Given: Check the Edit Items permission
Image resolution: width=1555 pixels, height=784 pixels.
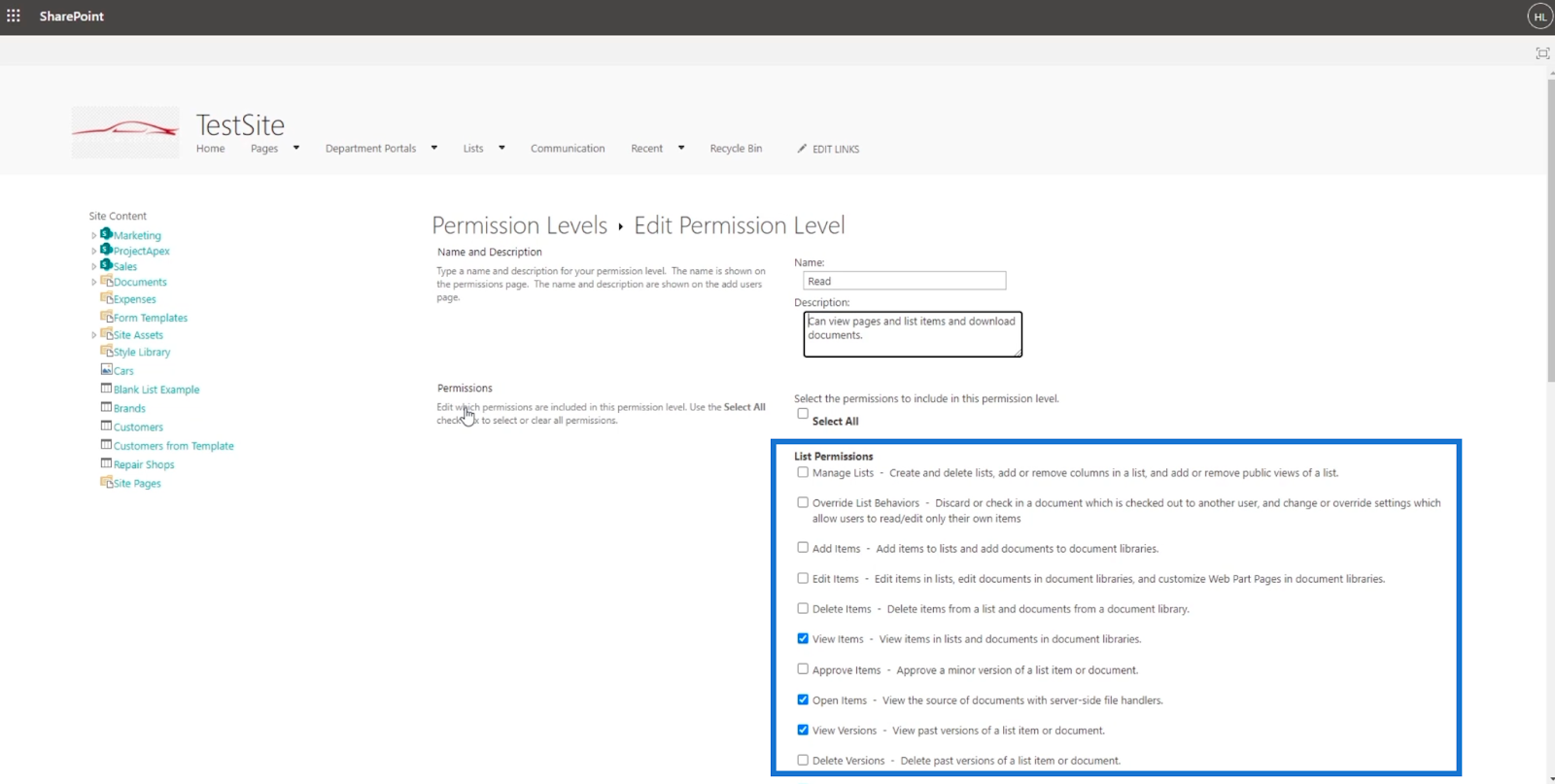Looking at the screenshot, I should click(803, 578).
